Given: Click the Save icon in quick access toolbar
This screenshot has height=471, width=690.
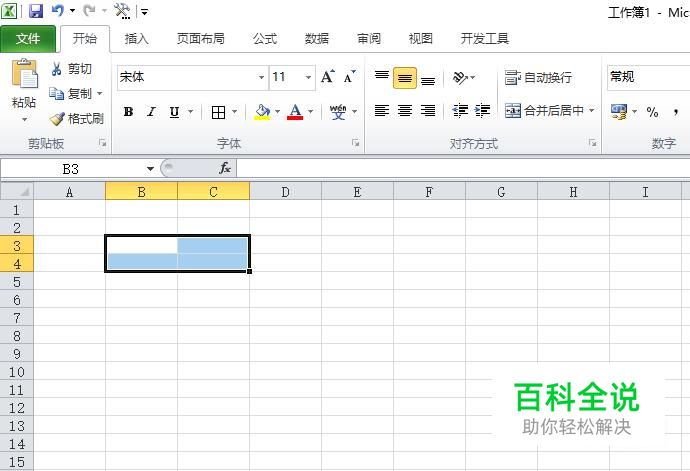Looking at the screenshot, I should point(36,11).
